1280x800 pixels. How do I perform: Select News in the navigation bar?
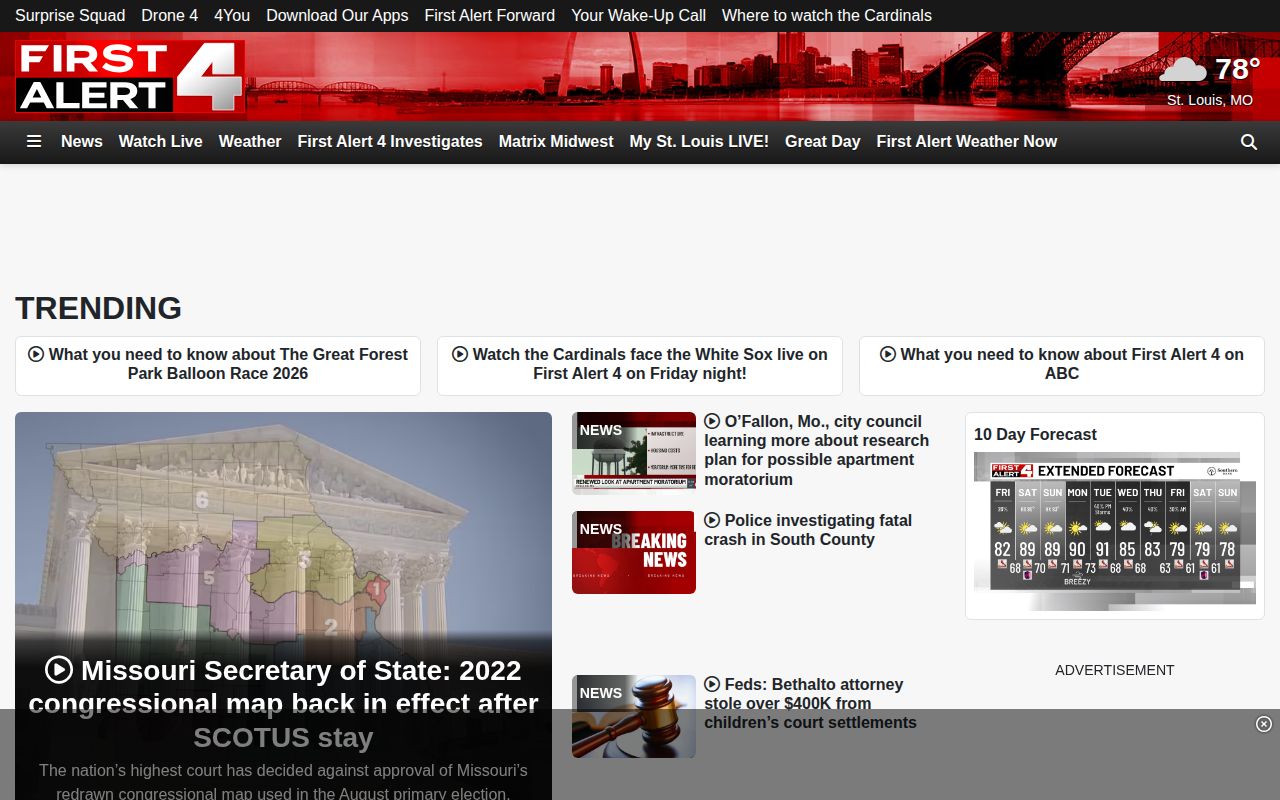click(82, 141)
